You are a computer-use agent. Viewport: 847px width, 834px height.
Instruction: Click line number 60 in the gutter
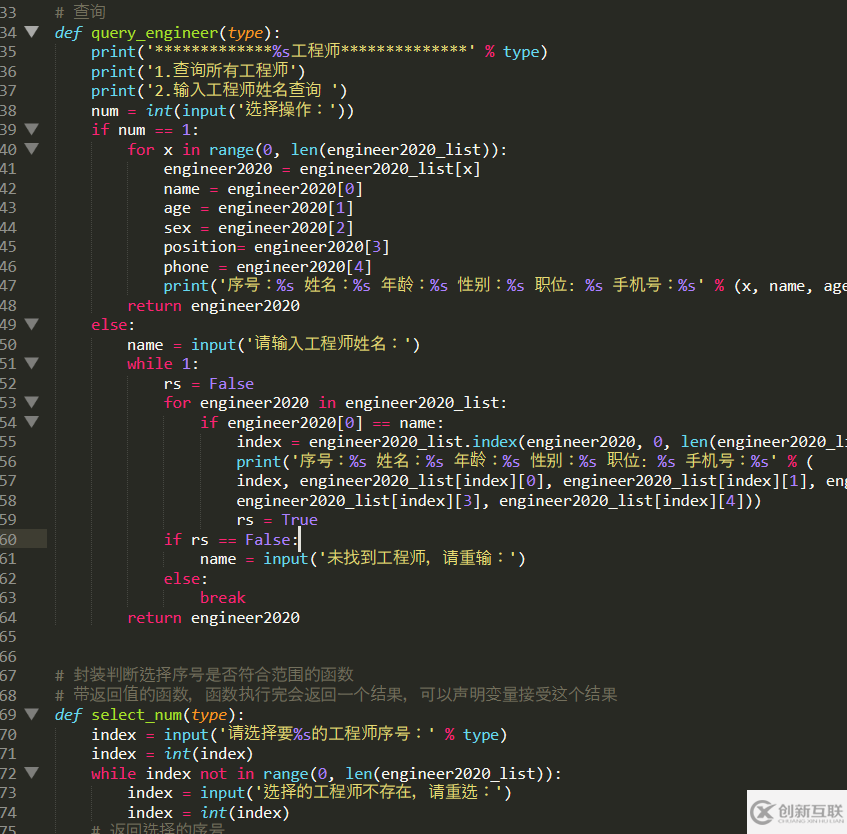tap(9, 540)
